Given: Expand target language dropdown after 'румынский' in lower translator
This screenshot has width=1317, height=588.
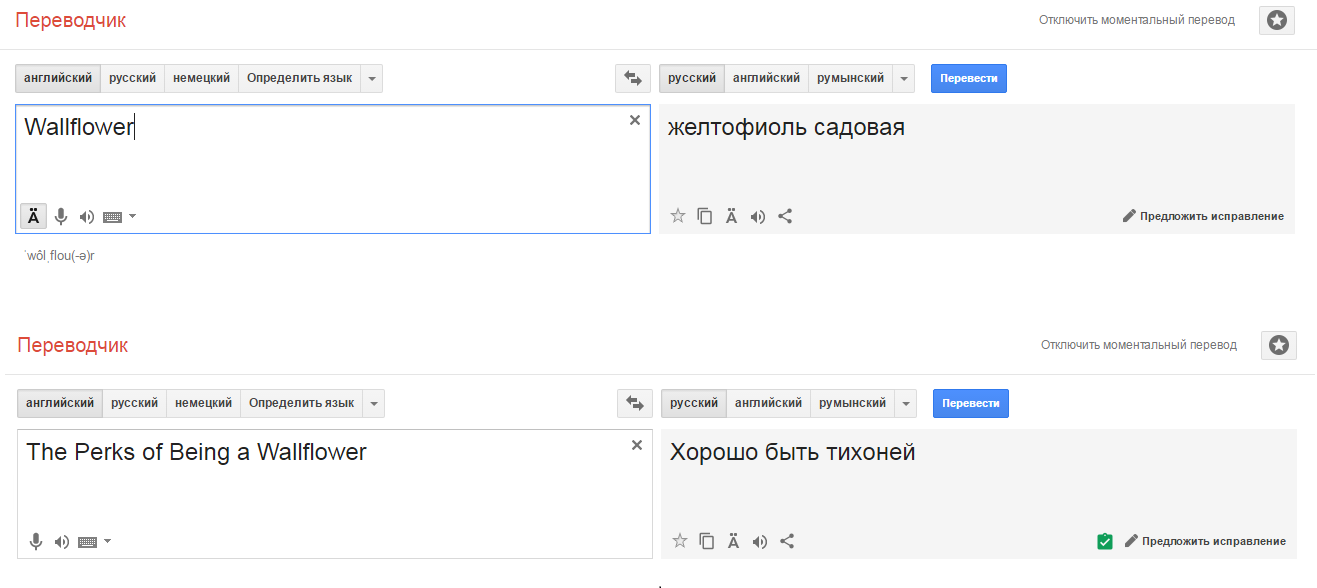Looking at the screenshot, I should [x=906, y=403].
